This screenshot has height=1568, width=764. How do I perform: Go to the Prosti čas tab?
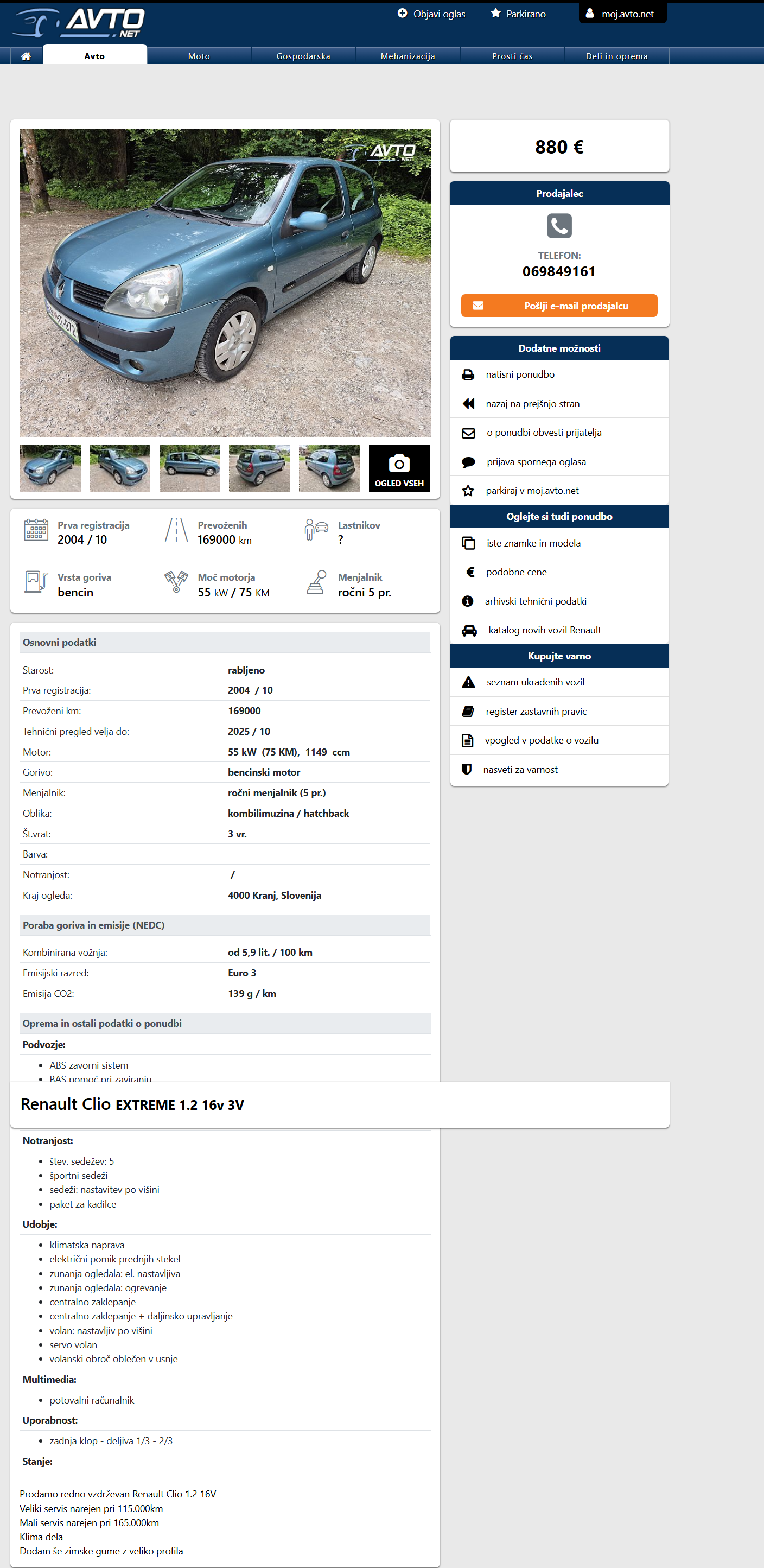tap(513, 56)
